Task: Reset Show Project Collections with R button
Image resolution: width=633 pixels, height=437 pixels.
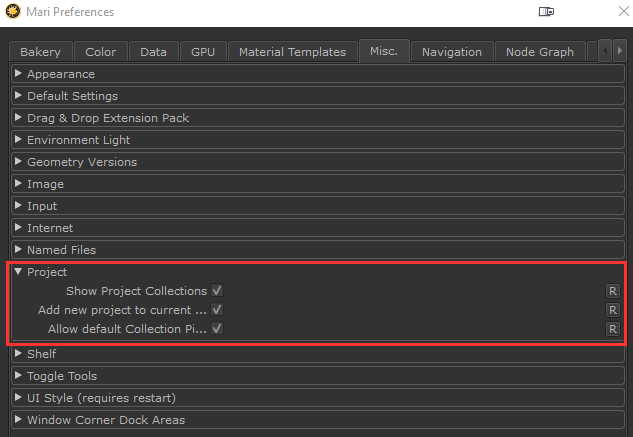Action: click(x=613, y=291)
